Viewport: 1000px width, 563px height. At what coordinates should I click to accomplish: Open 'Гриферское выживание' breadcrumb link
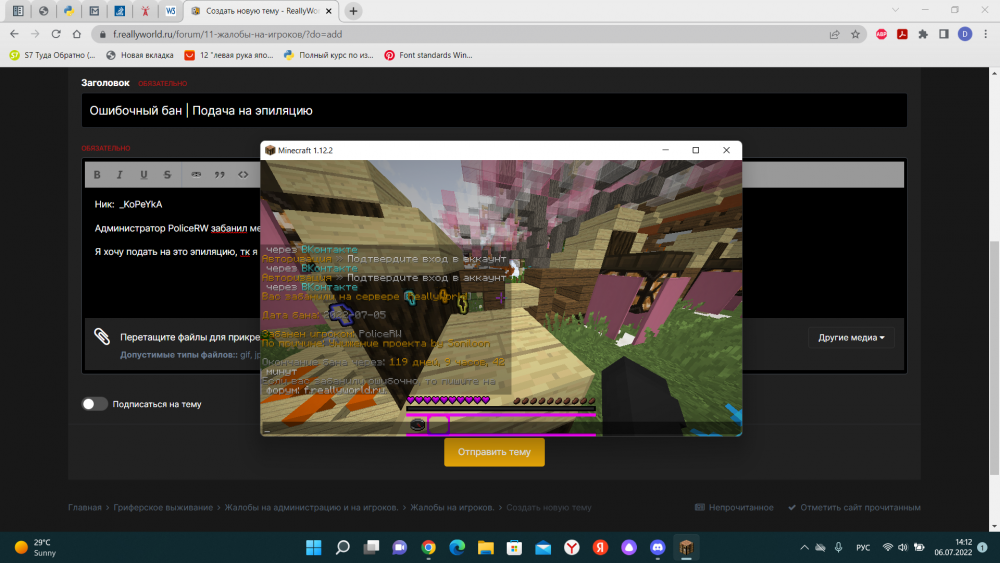[163, 508]
